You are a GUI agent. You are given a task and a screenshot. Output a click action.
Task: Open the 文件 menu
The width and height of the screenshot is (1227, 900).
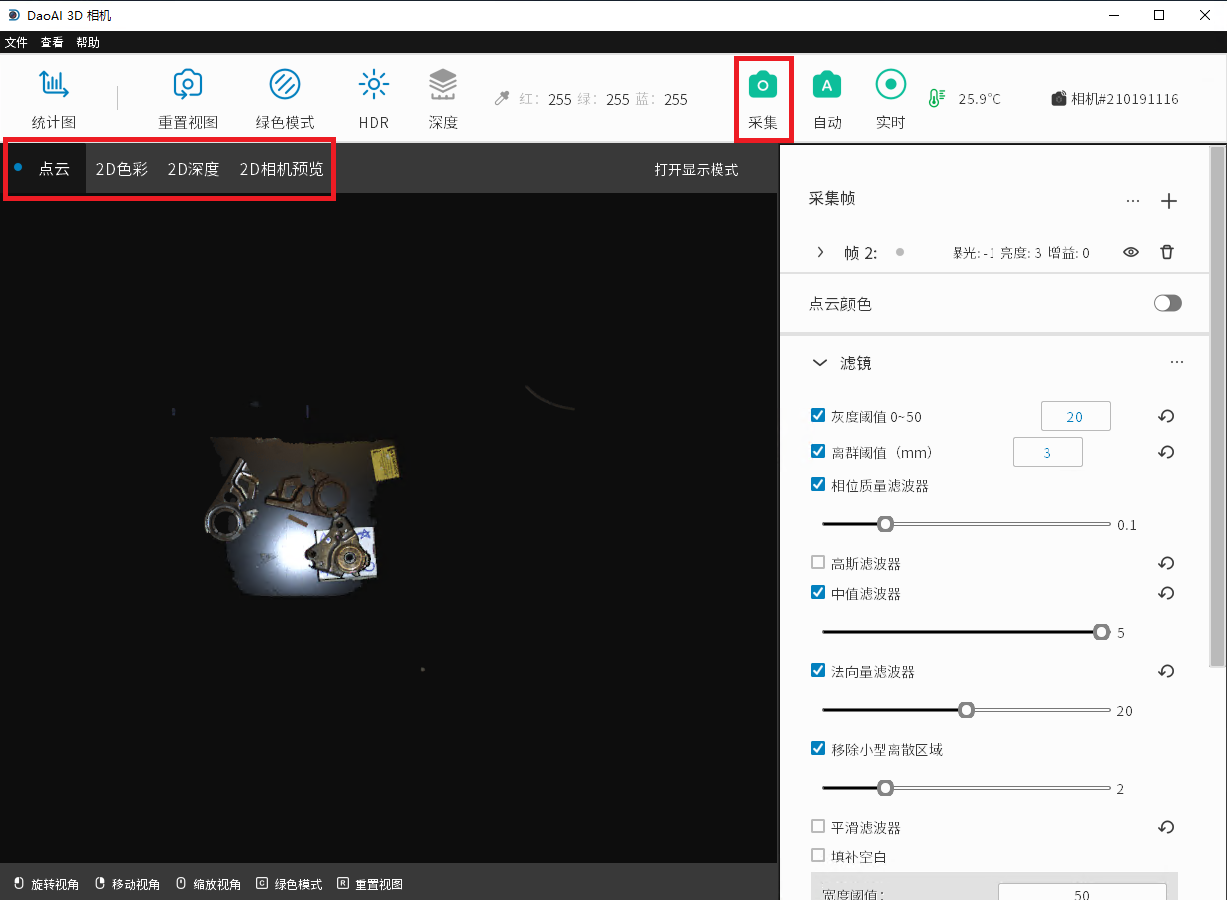click(x=16, y=42)
